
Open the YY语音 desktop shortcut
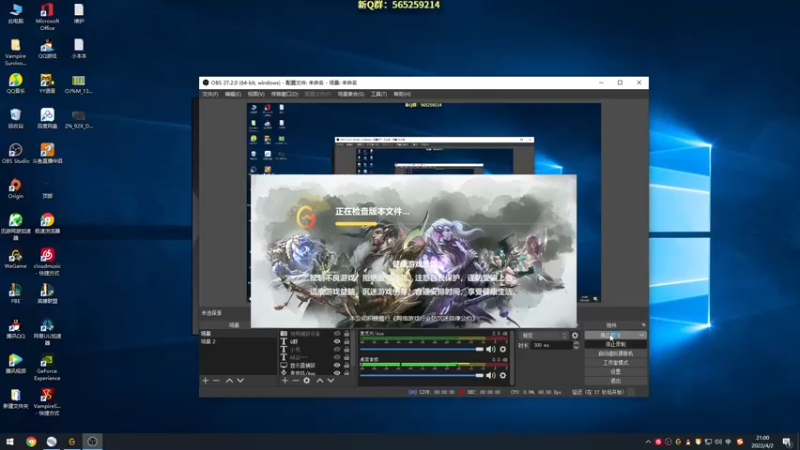click(x=47, y=83)
